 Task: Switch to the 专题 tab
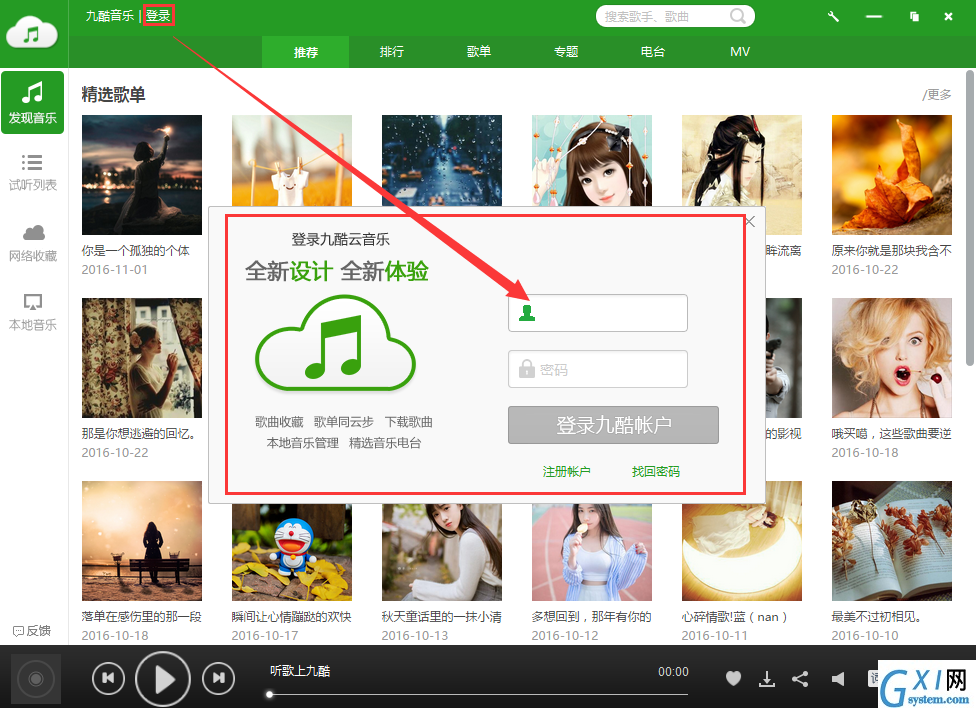[566, 52]
